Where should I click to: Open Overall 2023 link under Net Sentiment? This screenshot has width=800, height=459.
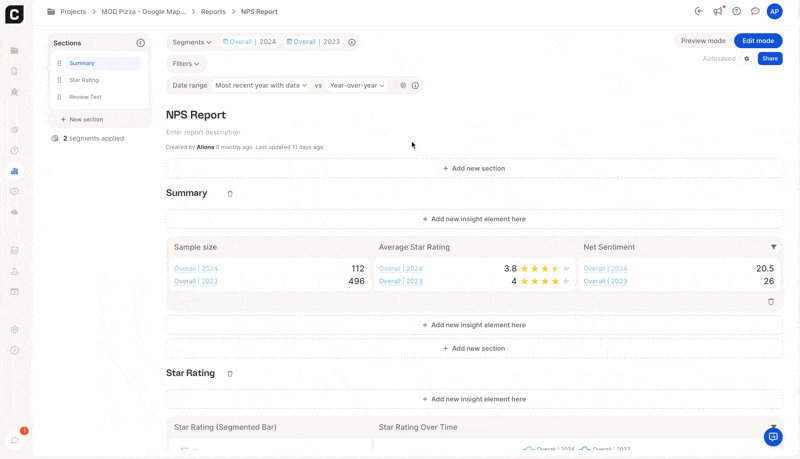pos(605,282)
